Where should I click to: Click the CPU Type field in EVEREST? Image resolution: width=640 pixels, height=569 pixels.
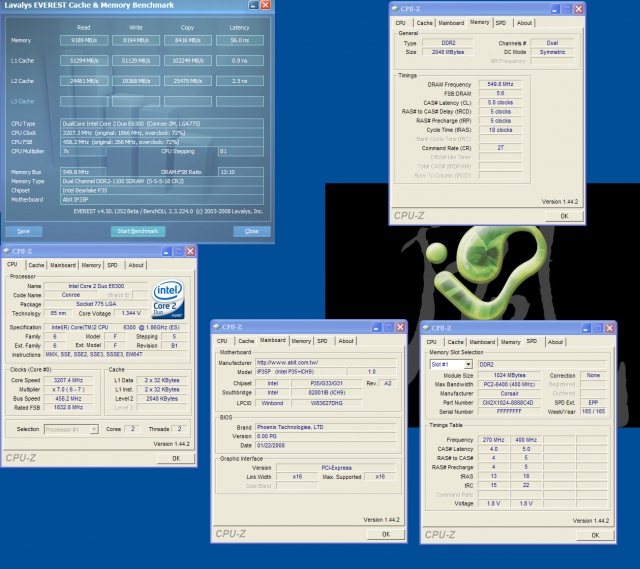tap(162, 124)
